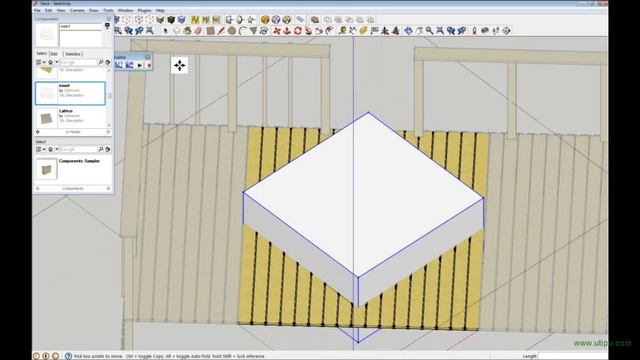The height and width of the screenshot is (360, 640).
Task: Click the Length measurement box
Action: pyautogui.click(x=573, y=356)
